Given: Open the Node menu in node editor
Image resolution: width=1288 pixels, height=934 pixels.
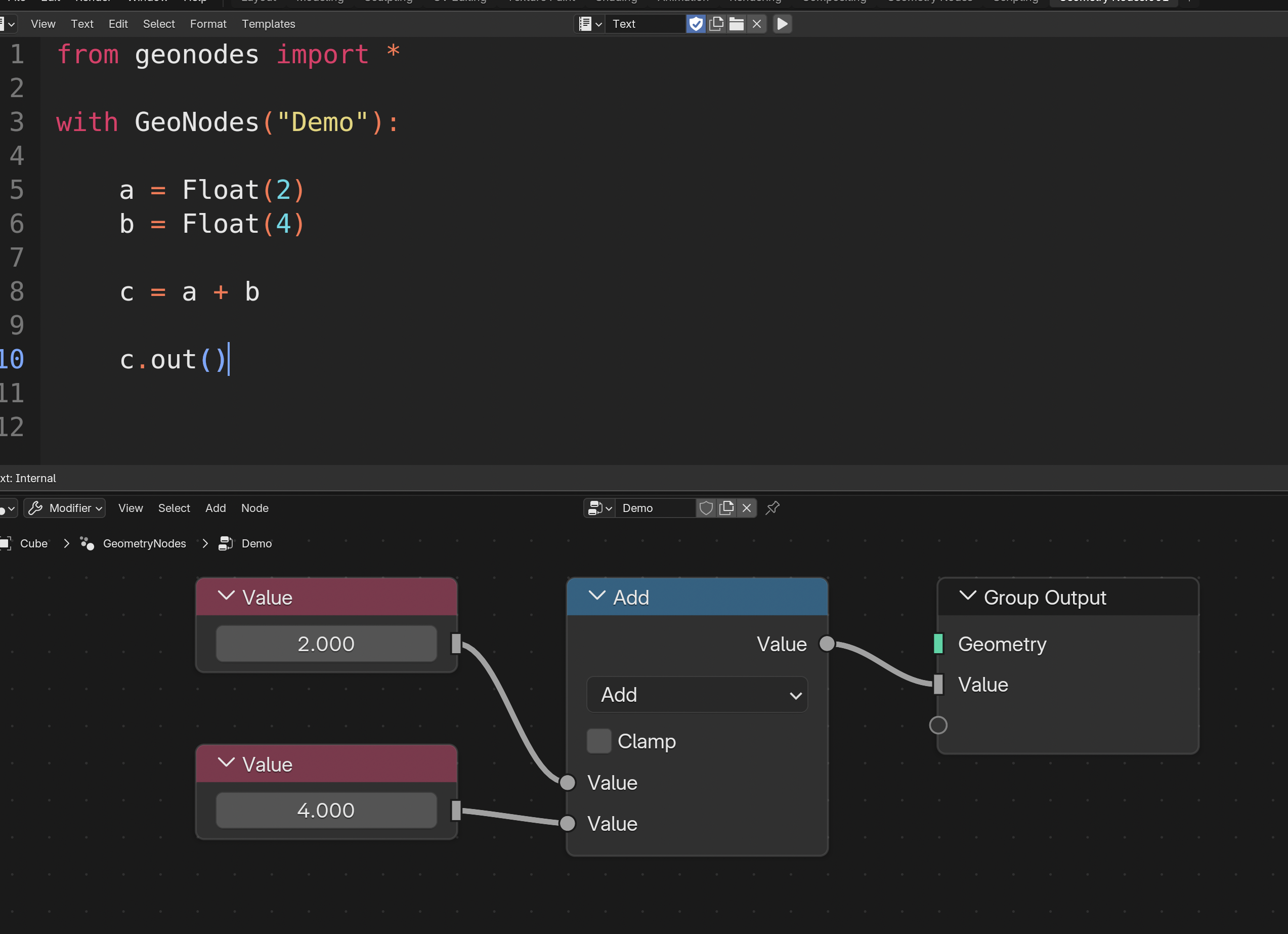Looking at the screenshot, I should click(x=254, y=508).
